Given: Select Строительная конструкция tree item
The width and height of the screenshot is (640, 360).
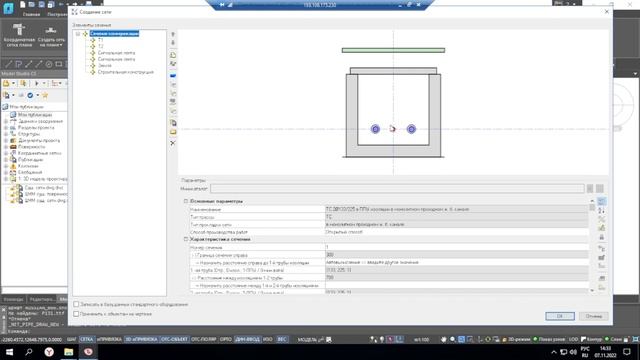Looking at the screenshot, I should (x=126, y=72).
